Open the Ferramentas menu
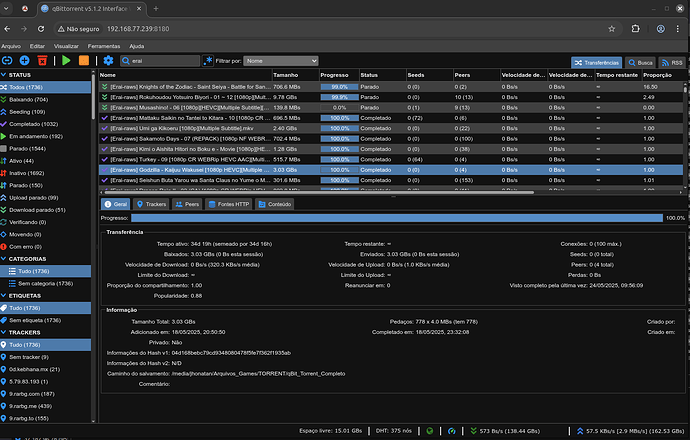Screen dimensions: 690x440 pyautogui.click(x=104, y=46)
